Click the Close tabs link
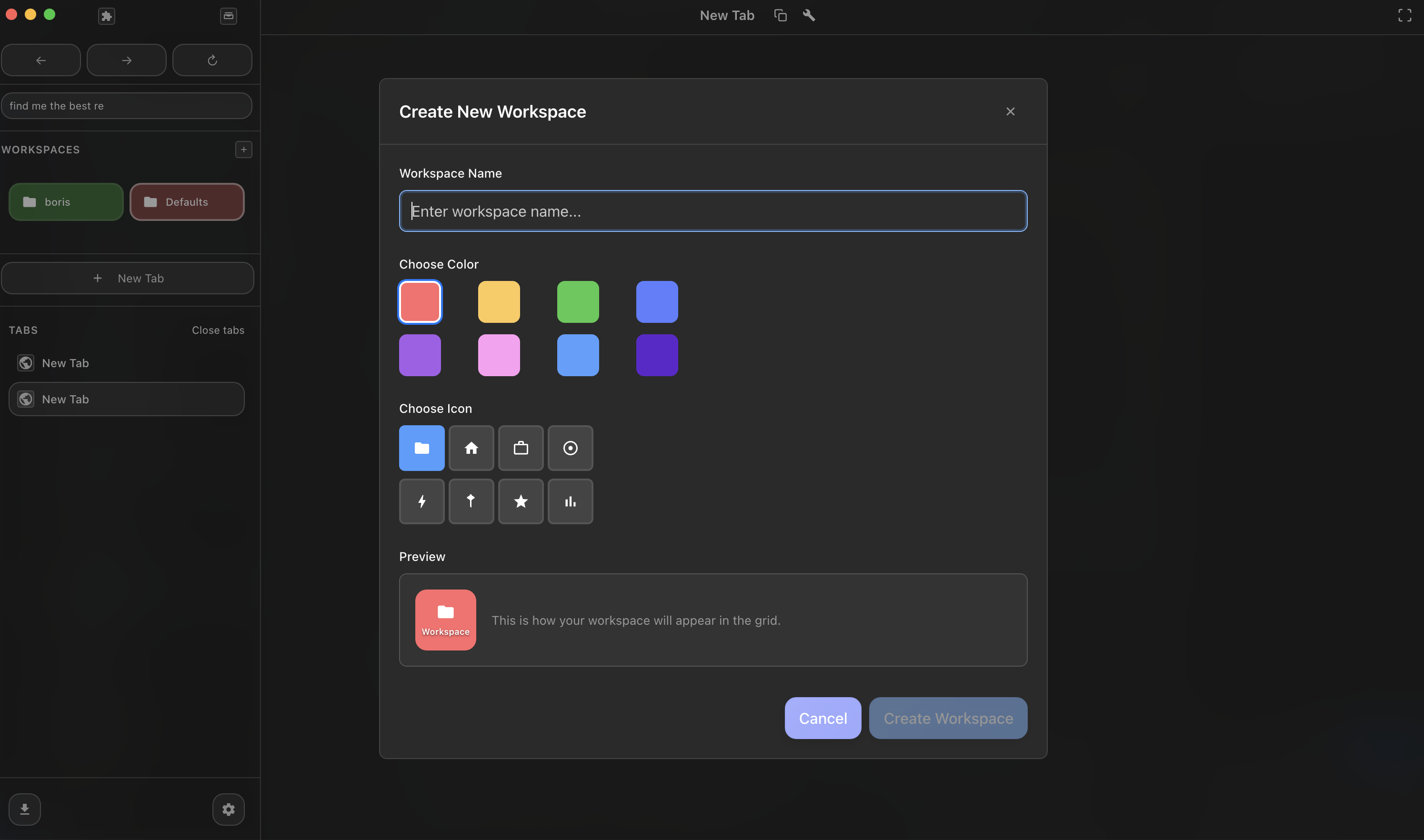1424x840 pixels. pos(218,330)
